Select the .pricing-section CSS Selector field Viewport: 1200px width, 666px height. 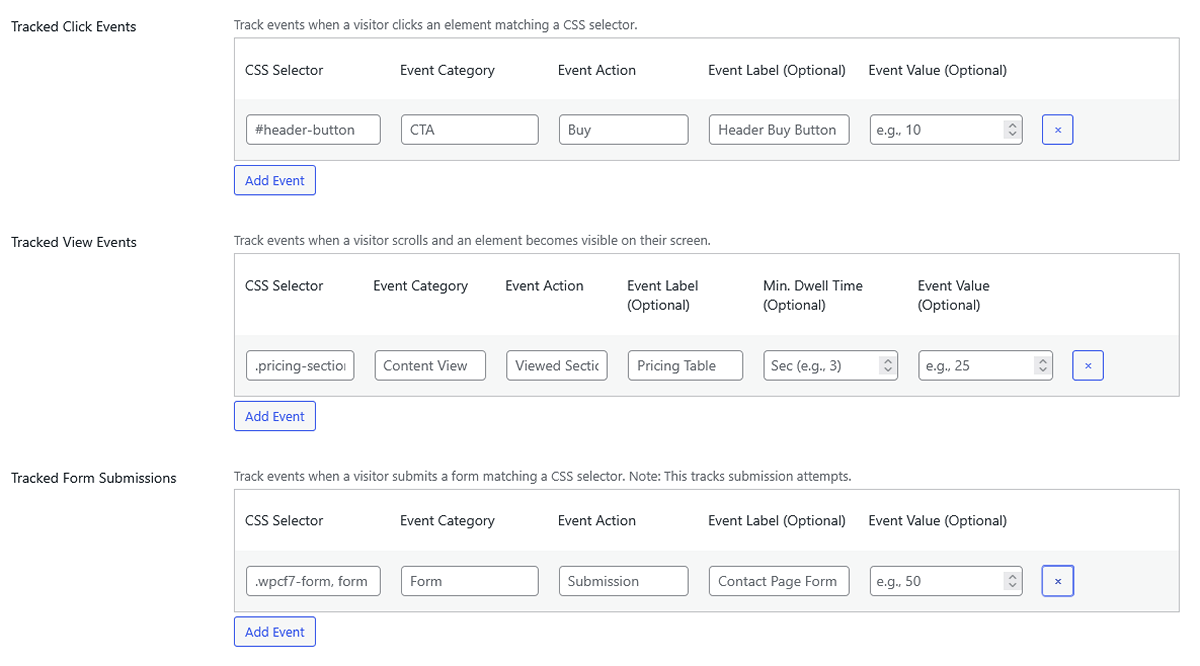pyautogui.click(x=300, y=365)
